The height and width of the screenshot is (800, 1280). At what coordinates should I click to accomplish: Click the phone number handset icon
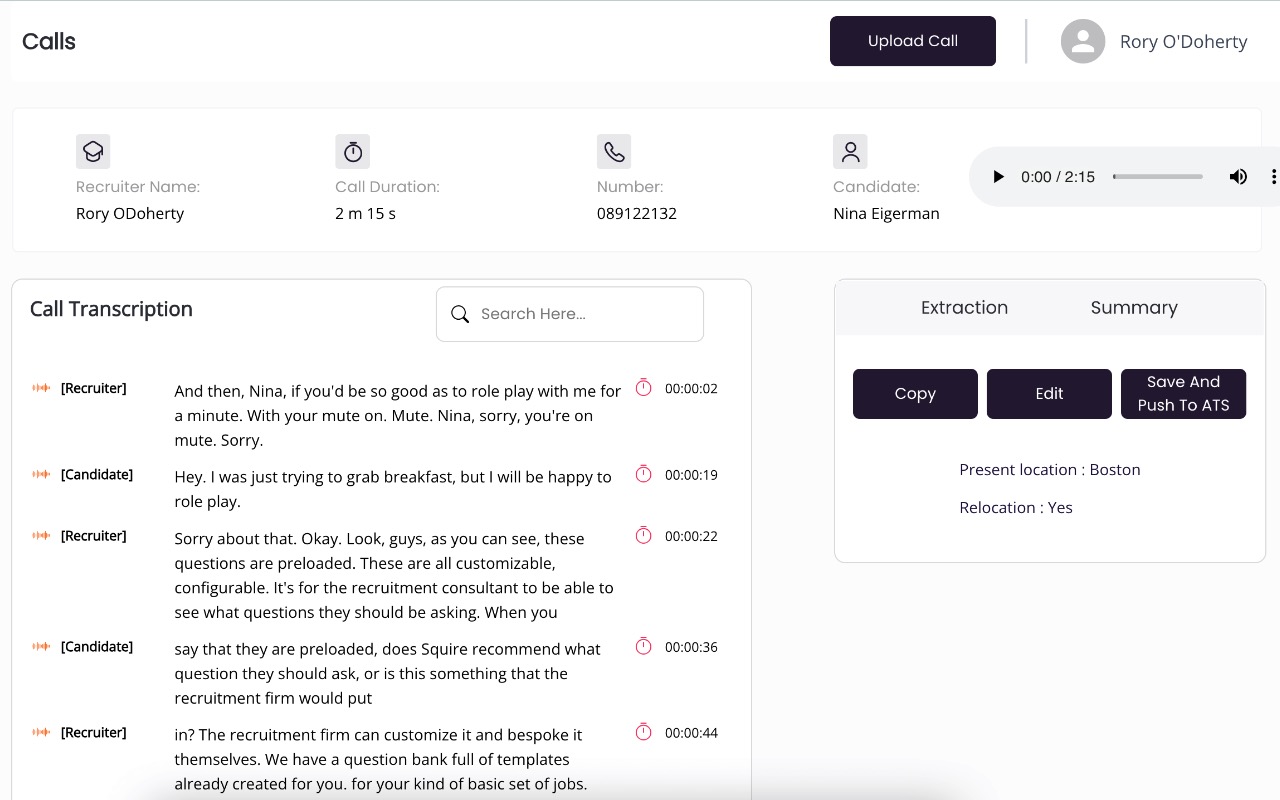tap(614, 151)
